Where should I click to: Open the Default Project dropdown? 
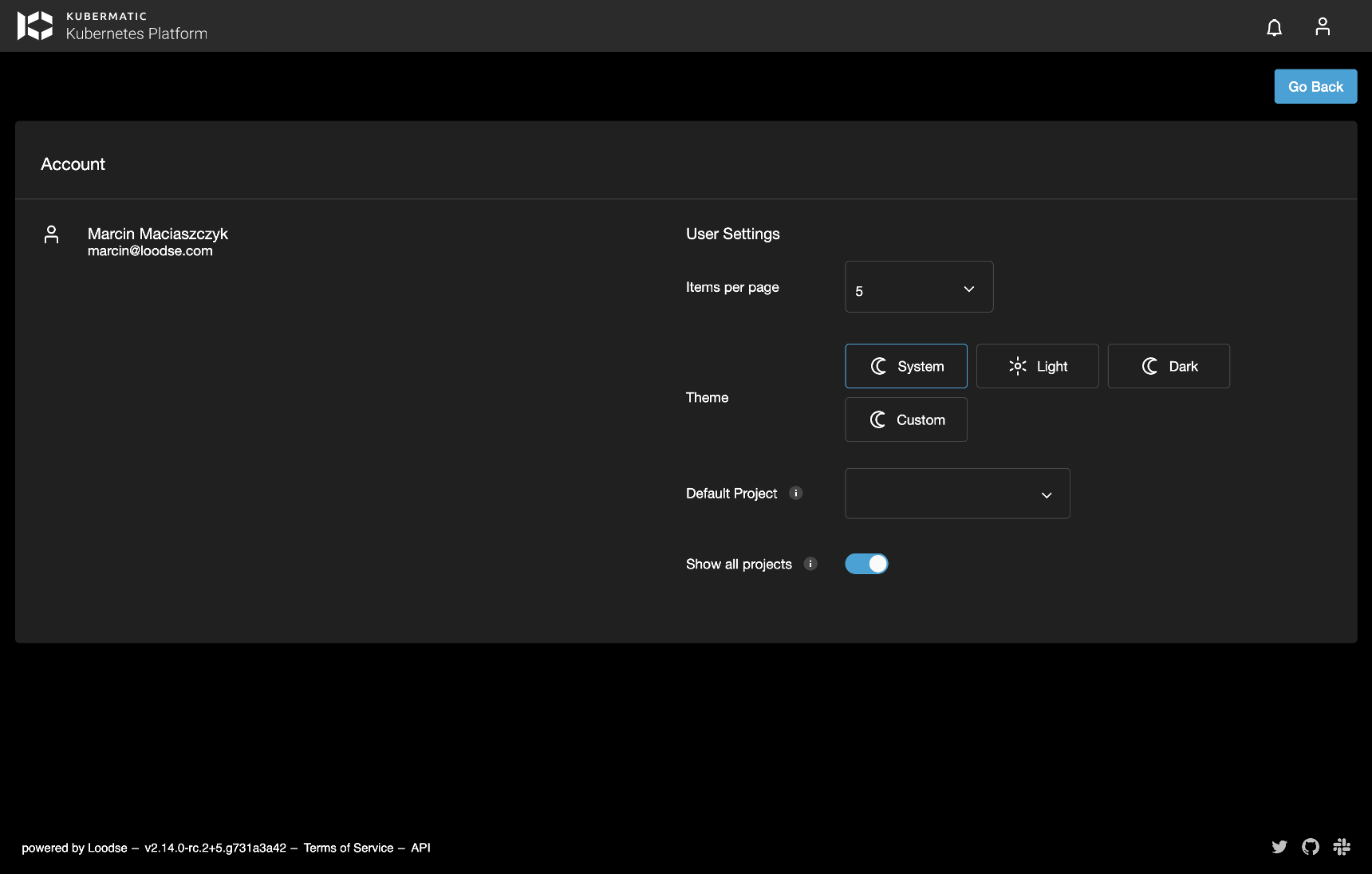(956, 493)
